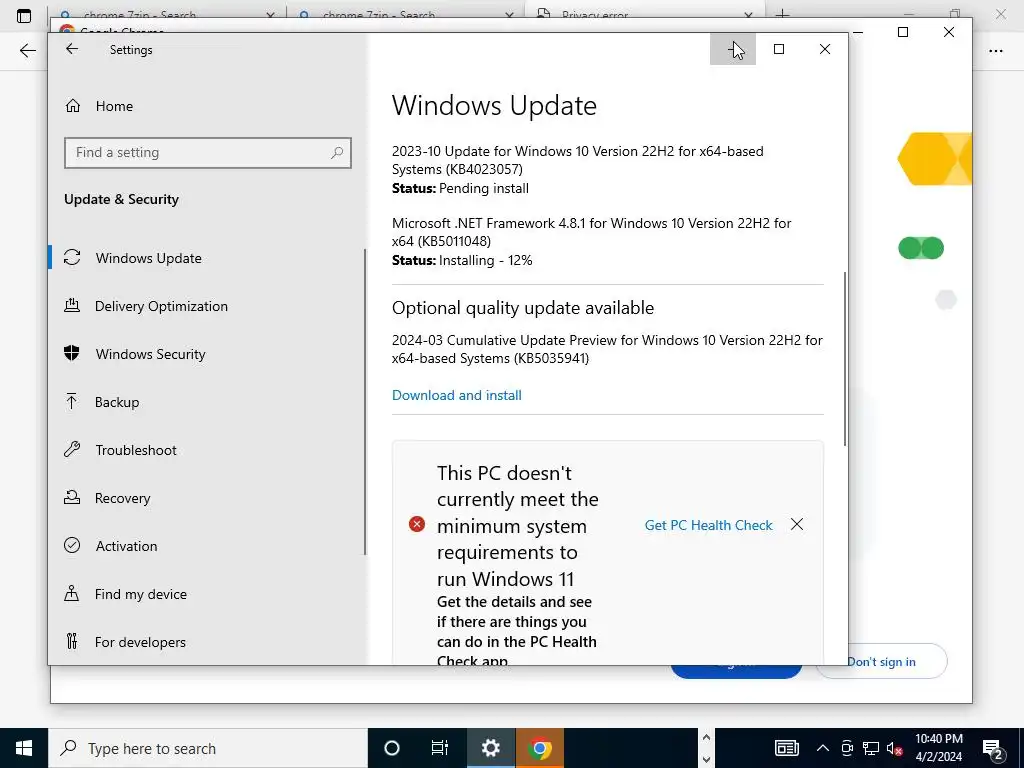The height and width of the screenshot is (768, 1024).
Task: Minimize the Settings window
Action: point(733,49)
